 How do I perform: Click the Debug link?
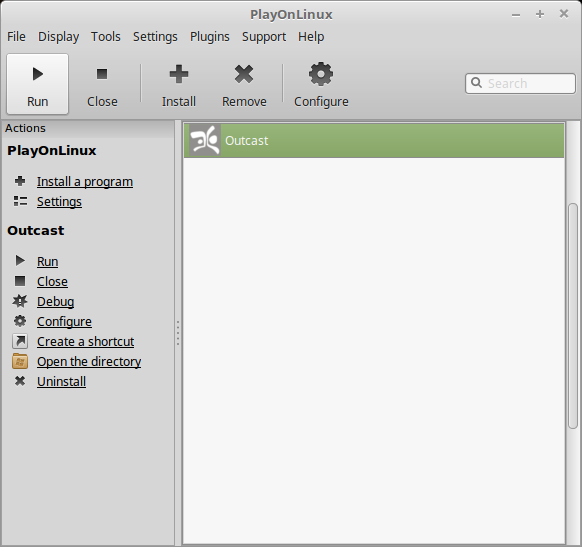tap(56, 302)
